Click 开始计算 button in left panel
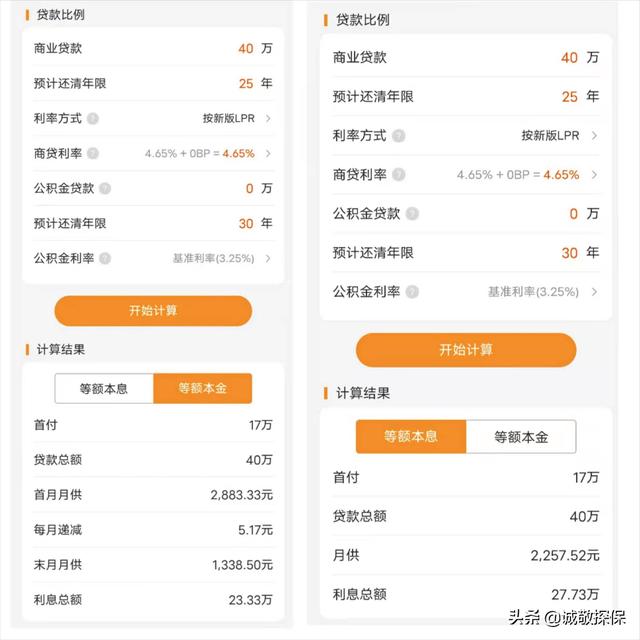The width and height of the screenshot is (640, 640). pos(153,311)
